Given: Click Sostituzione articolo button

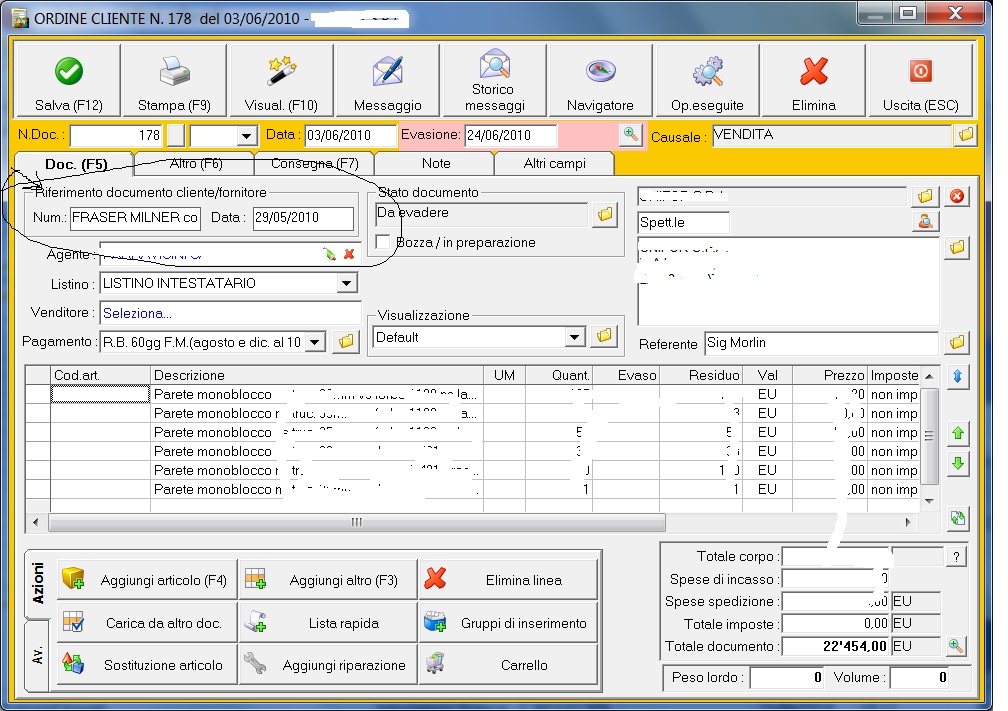Looking at the screenshot, I should (x=147, y=665).
